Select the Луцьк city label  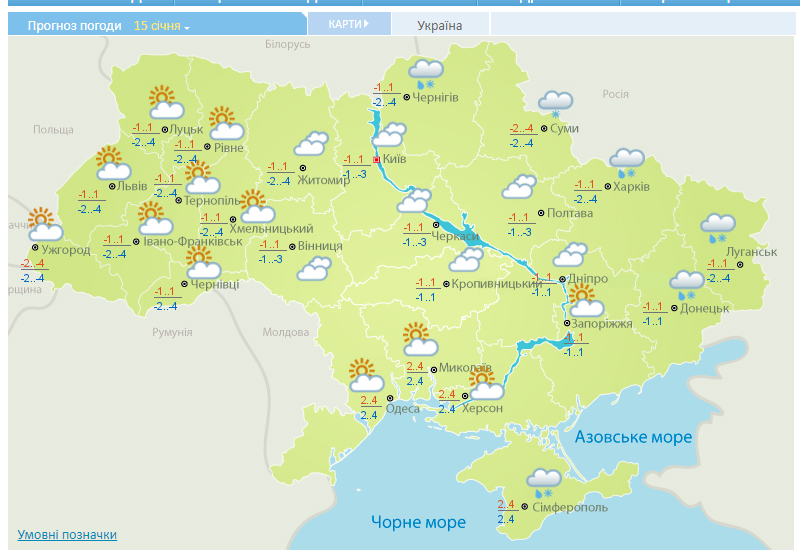click(x=186, y=129)
